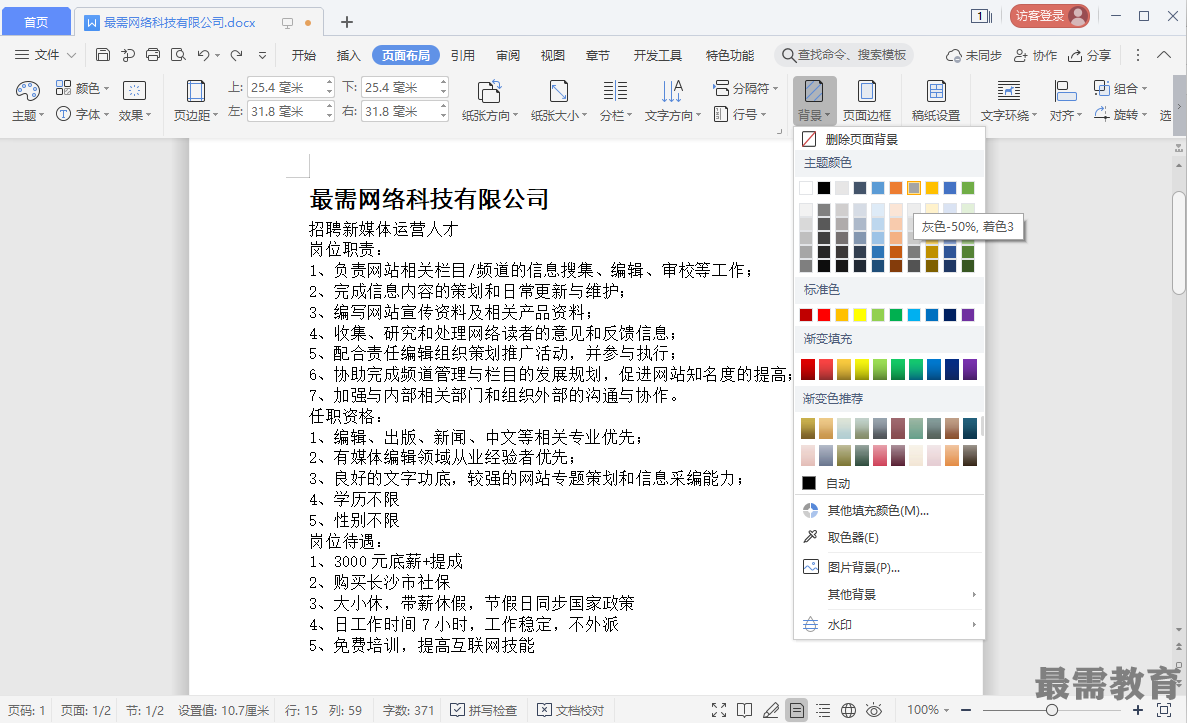The height and width of the screenshot is (723, 1187).
Task: Click the 背景 background button
Action: (815, 101)
